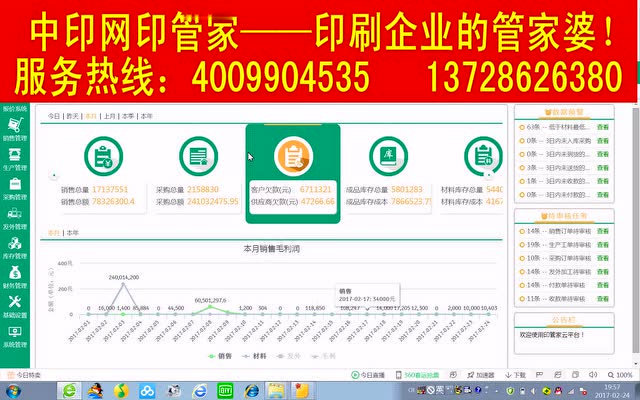The image size is (640, 400).
Task: Select 本季 this quarter date filter tab
Action: 128,116
